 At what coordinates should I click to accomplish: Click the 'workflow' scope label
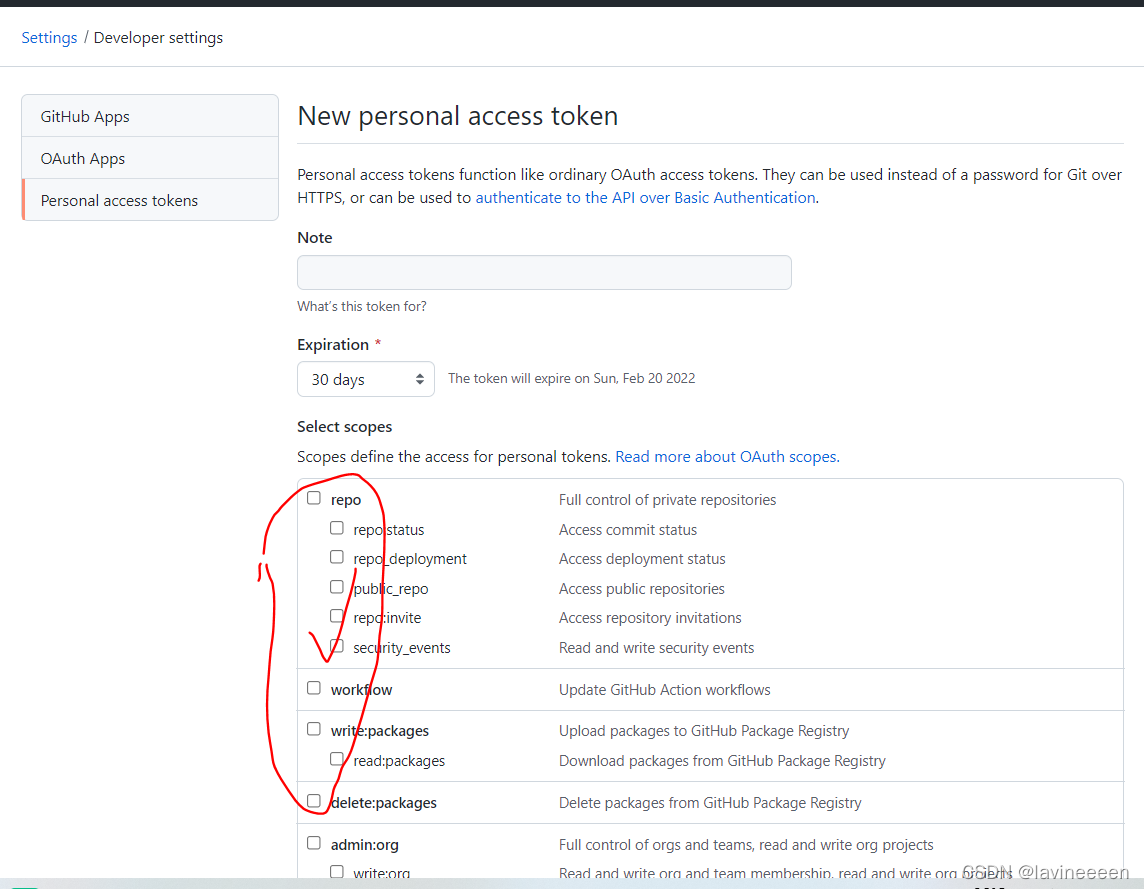(361, 690)
